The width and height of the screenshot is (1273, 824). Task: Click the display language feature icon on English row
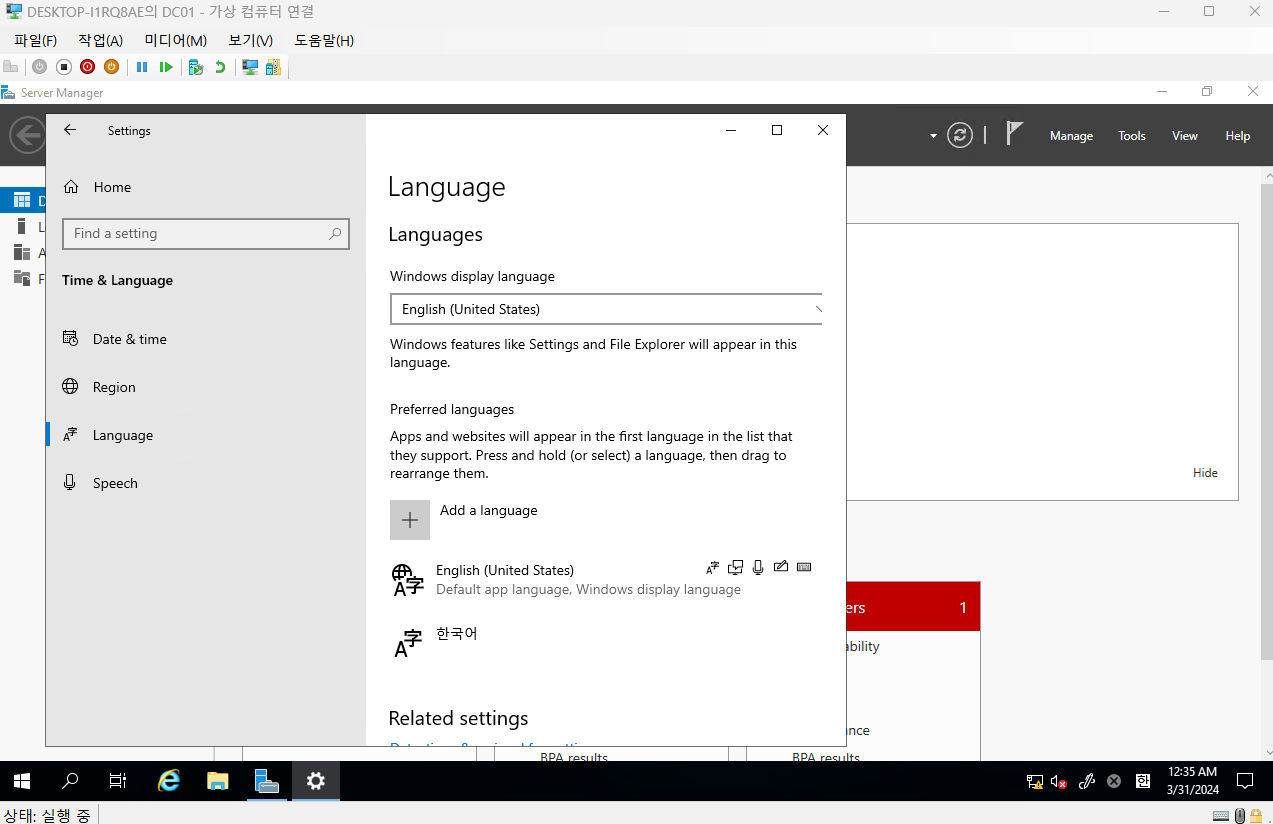[x=712, y=568]
